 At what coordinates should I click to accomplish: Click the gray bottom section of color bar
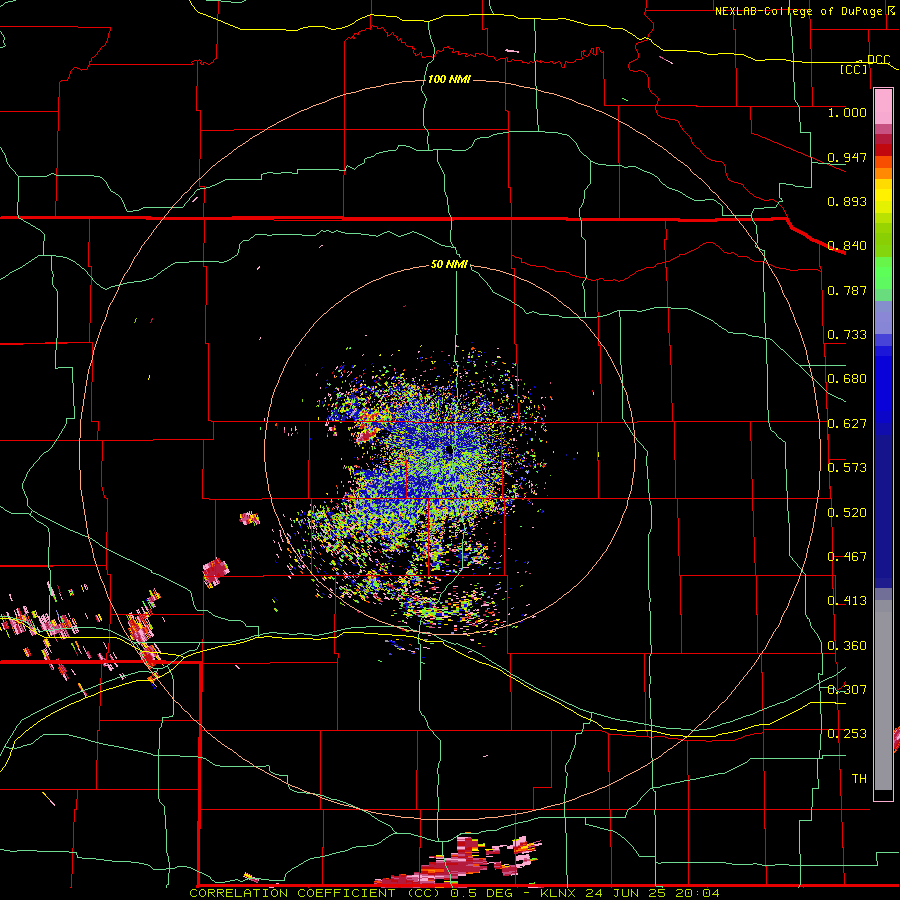coord(883,695)
